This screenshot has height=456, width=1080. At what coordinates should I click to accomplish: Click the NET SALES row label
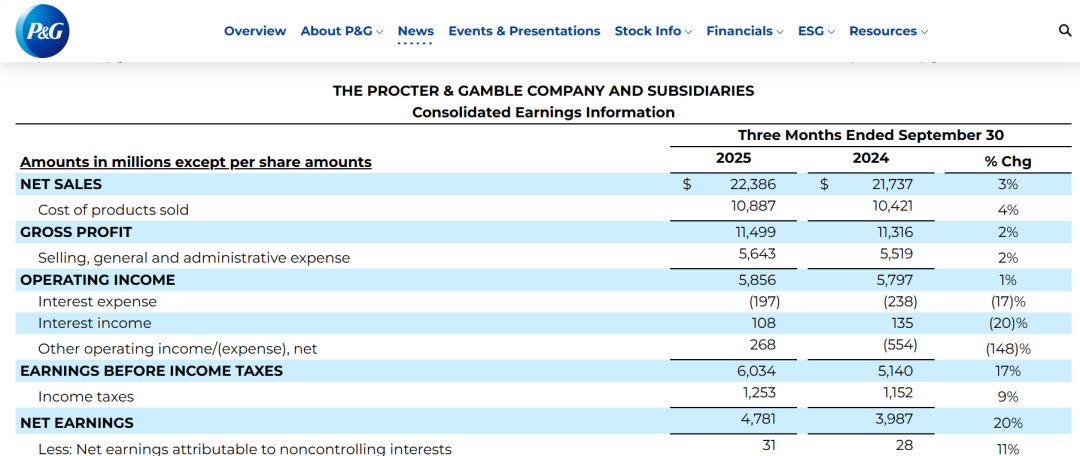(61, 184)
